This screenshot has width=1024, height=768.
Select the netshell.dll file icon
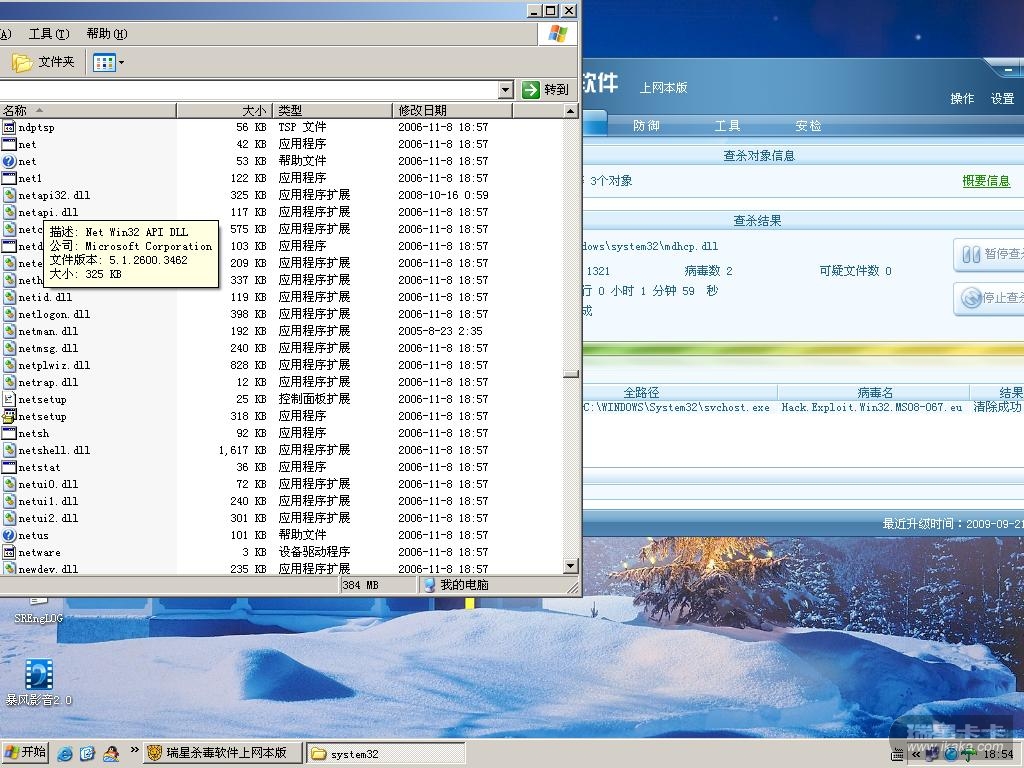[9, 450]
